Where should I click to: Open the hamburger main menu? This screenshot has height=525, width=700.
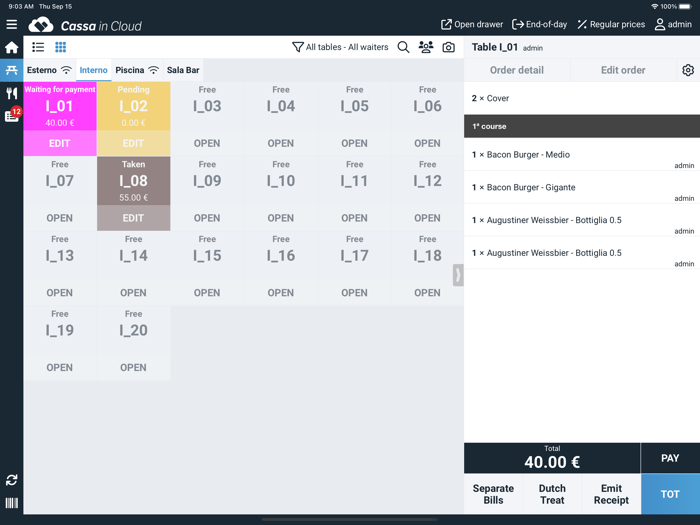[x=12, y=25]
